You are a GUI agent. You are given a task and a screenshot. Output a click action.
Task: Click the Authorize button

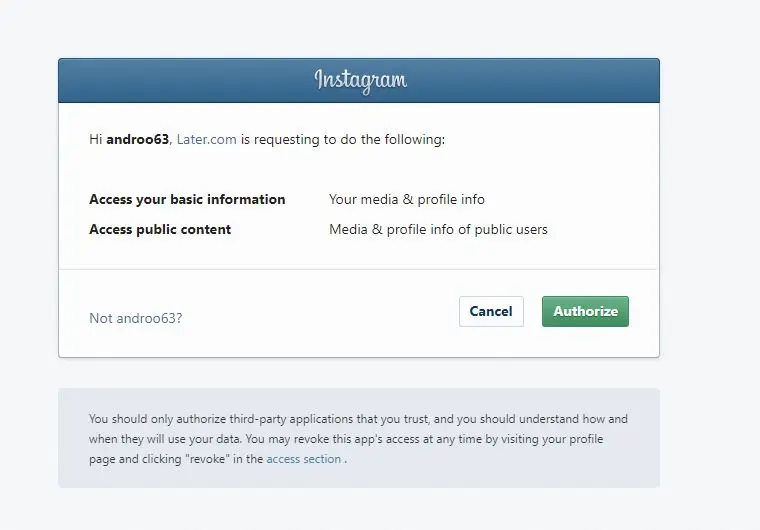585,311
